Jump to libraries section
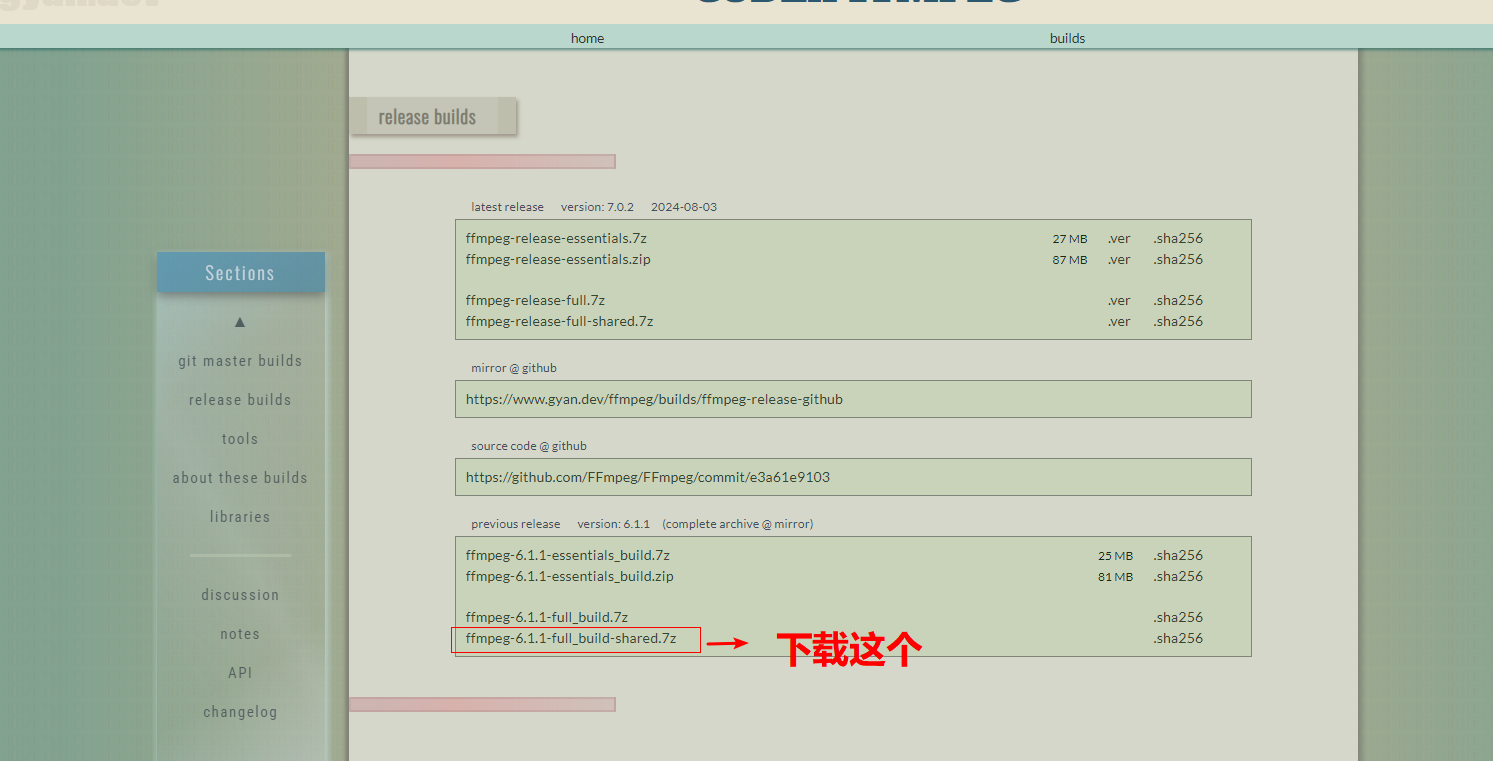This screenshot has width=1493, height=761. [240, 517]
